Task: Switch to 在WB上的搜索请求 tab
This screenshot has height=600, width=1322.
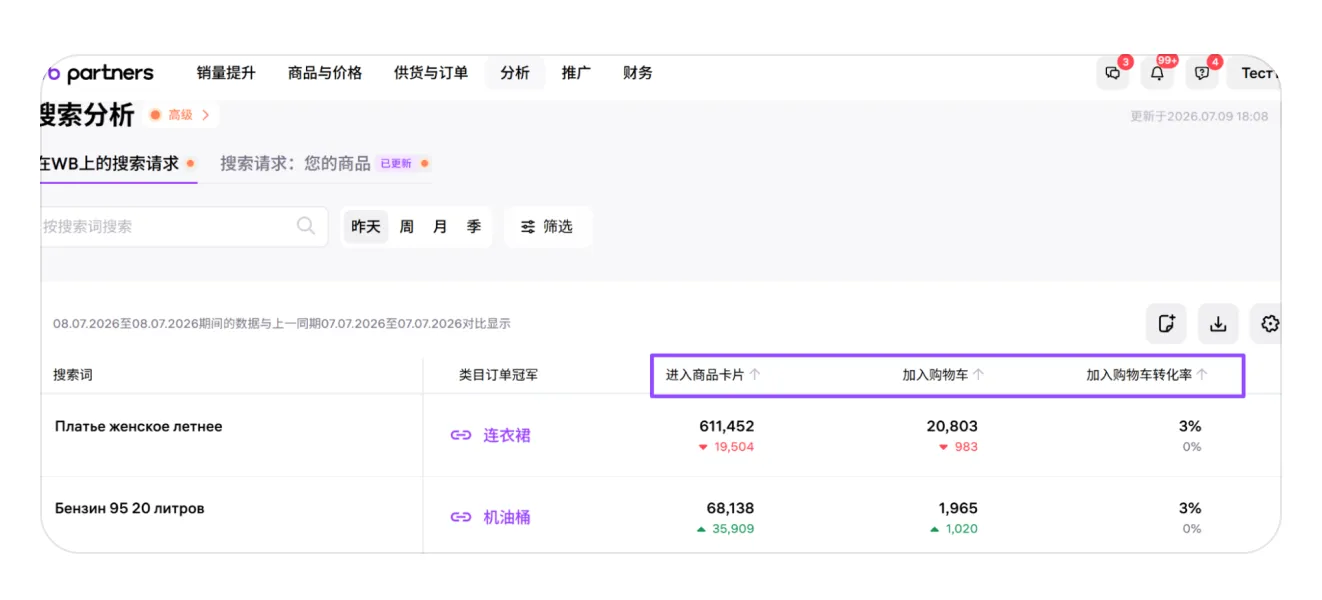Action: [118, 163]
